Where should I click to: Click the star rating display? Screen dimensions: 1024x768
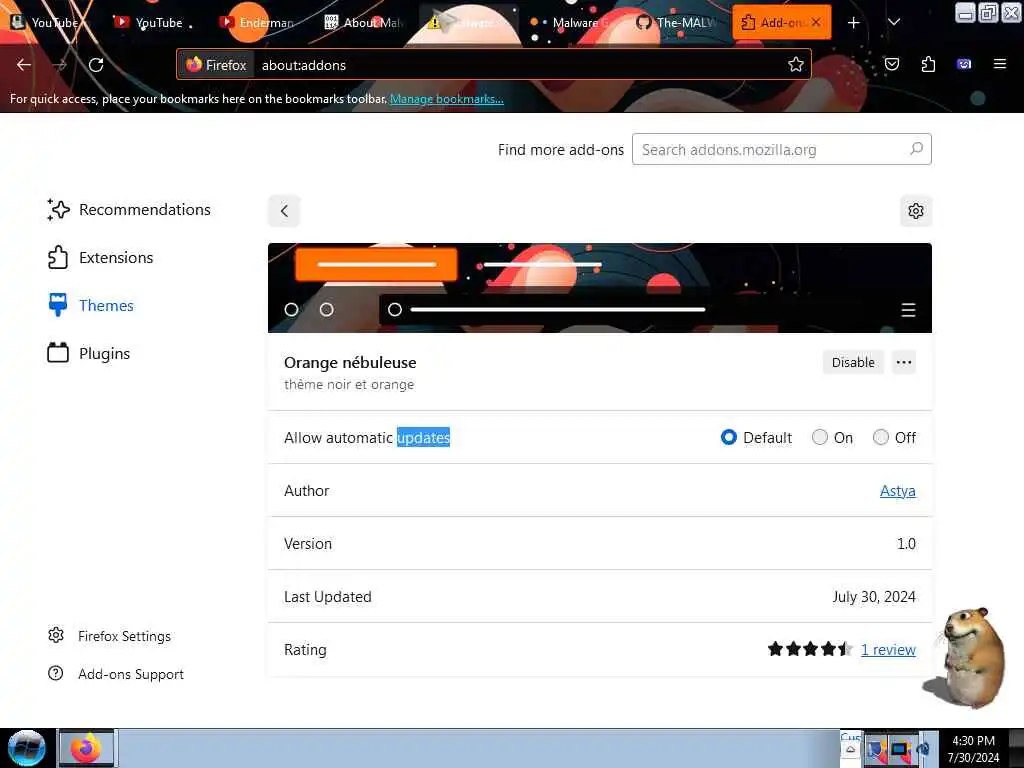coord(810,649)
